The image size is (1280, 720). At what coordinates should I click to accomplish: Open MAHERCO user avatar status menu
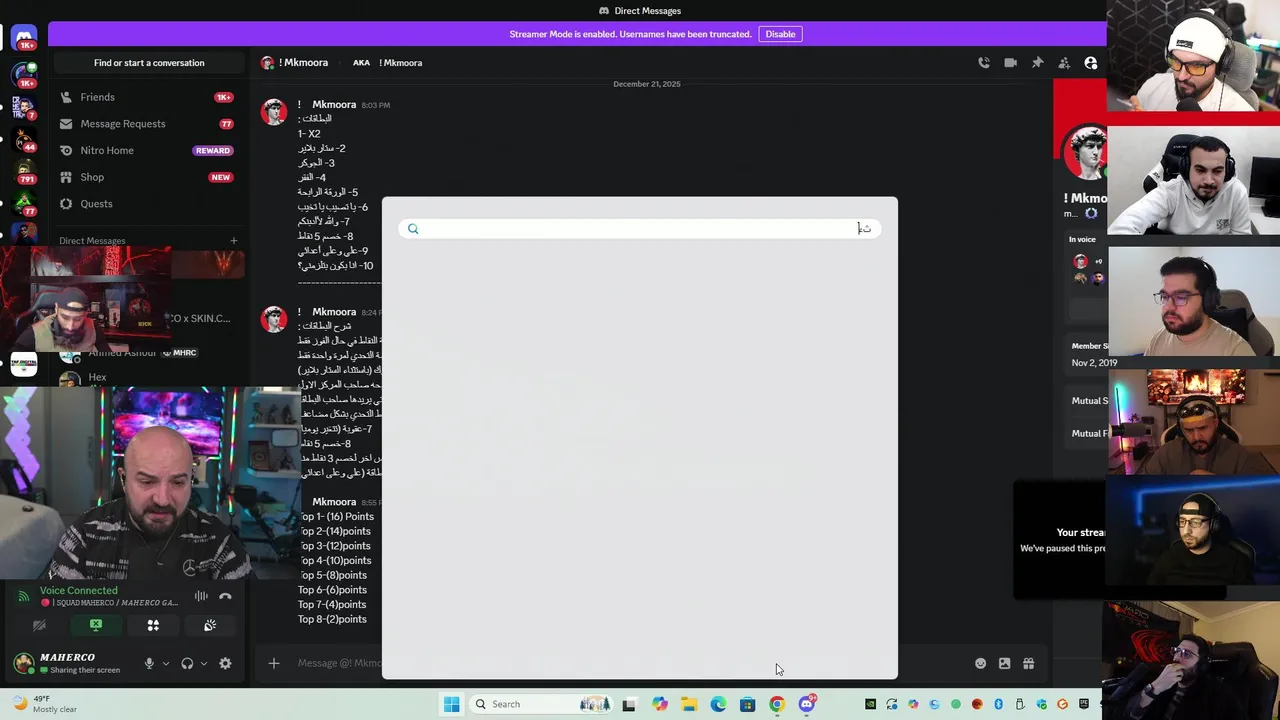point(24,662)
